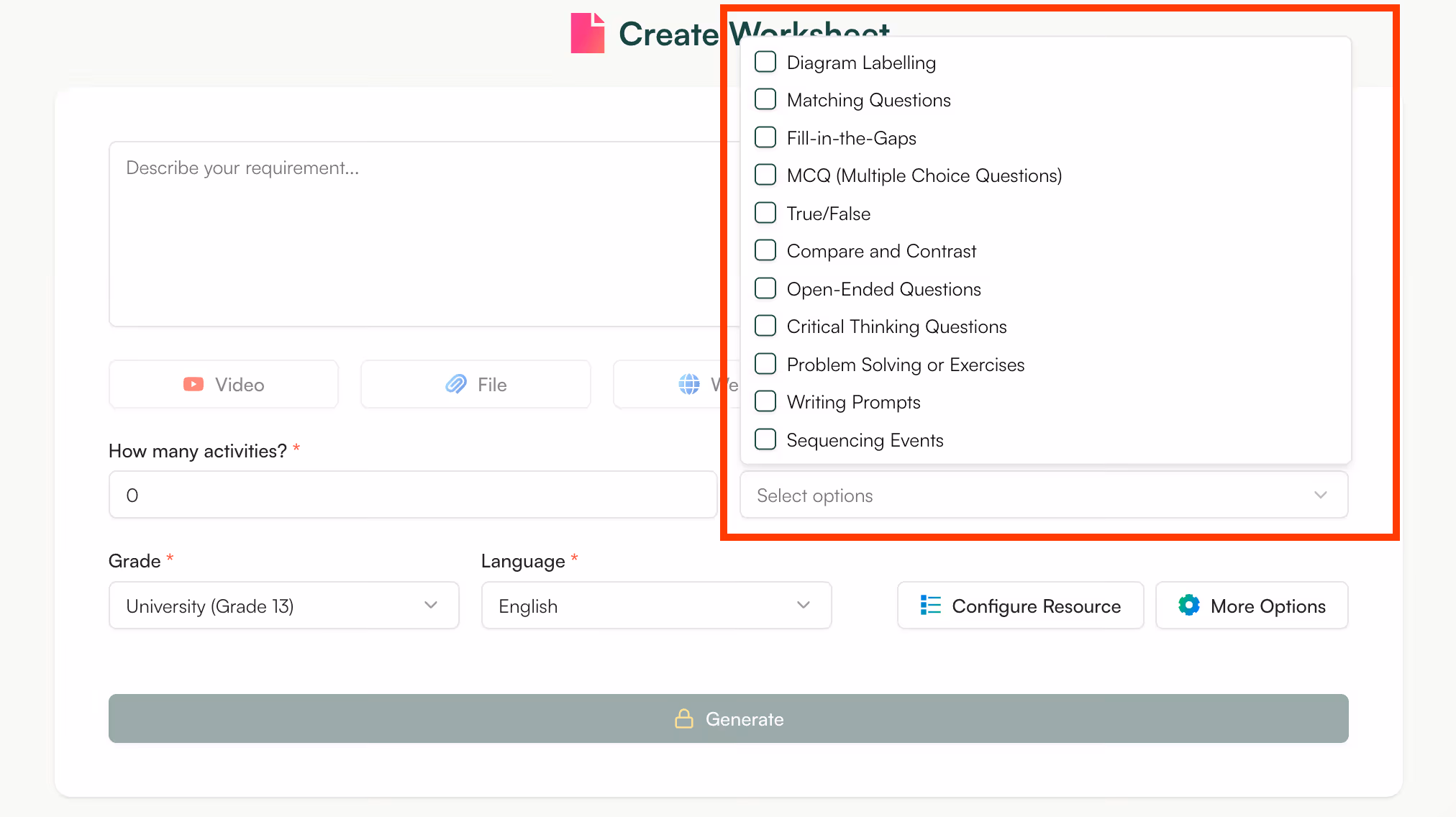Open the Grade dropdown University (Grade 13)
1456x817 pixels.
tap(283, 606)
